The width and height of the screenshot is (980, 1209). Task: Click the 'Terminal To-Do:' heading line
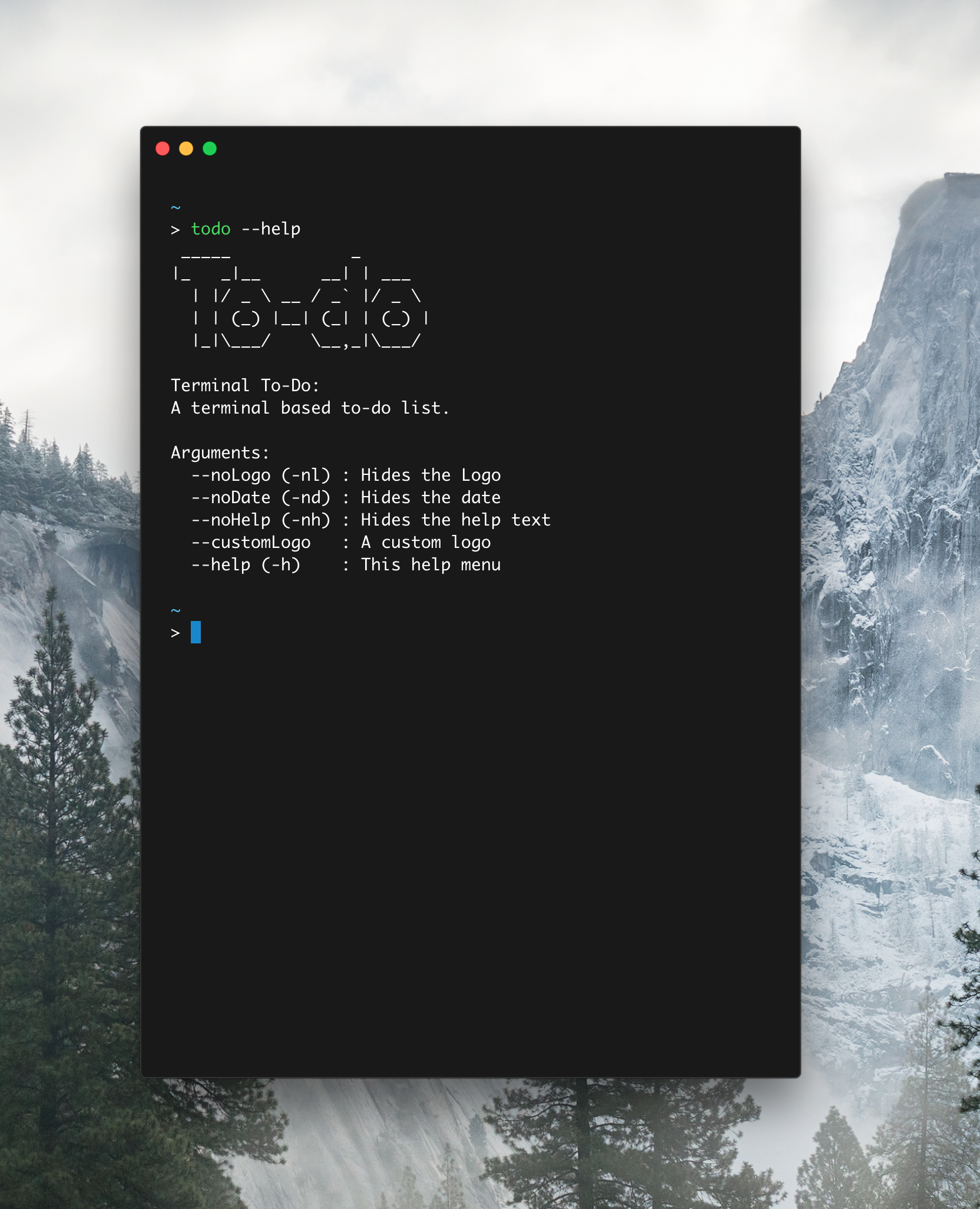(x=245, y=385)
